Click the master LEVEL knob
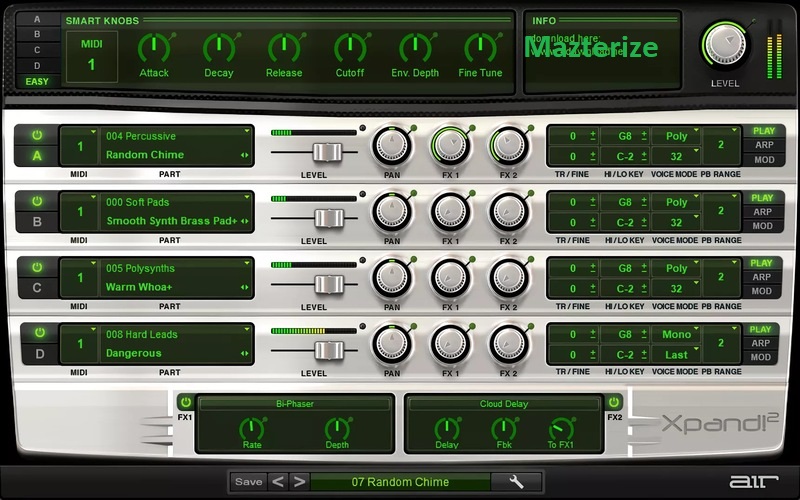Screen dimensions: 800x500 pyautogui.click(x=725, y=42)
